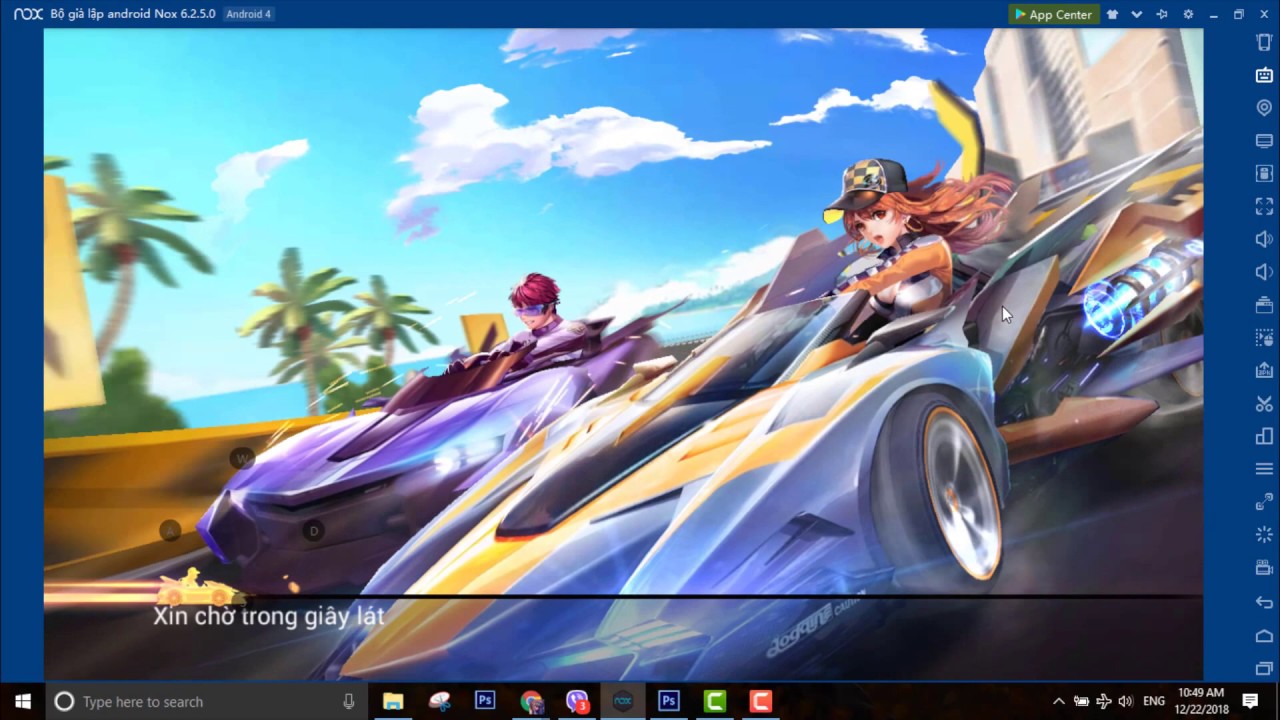This screenshot has width=1280, height=720.
Task: Click the D key overlay on the game
Action: click(313, 531)
